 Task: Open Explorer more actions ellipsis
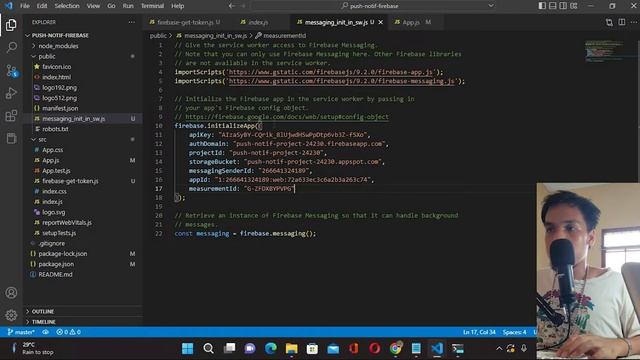coord(131,22)
